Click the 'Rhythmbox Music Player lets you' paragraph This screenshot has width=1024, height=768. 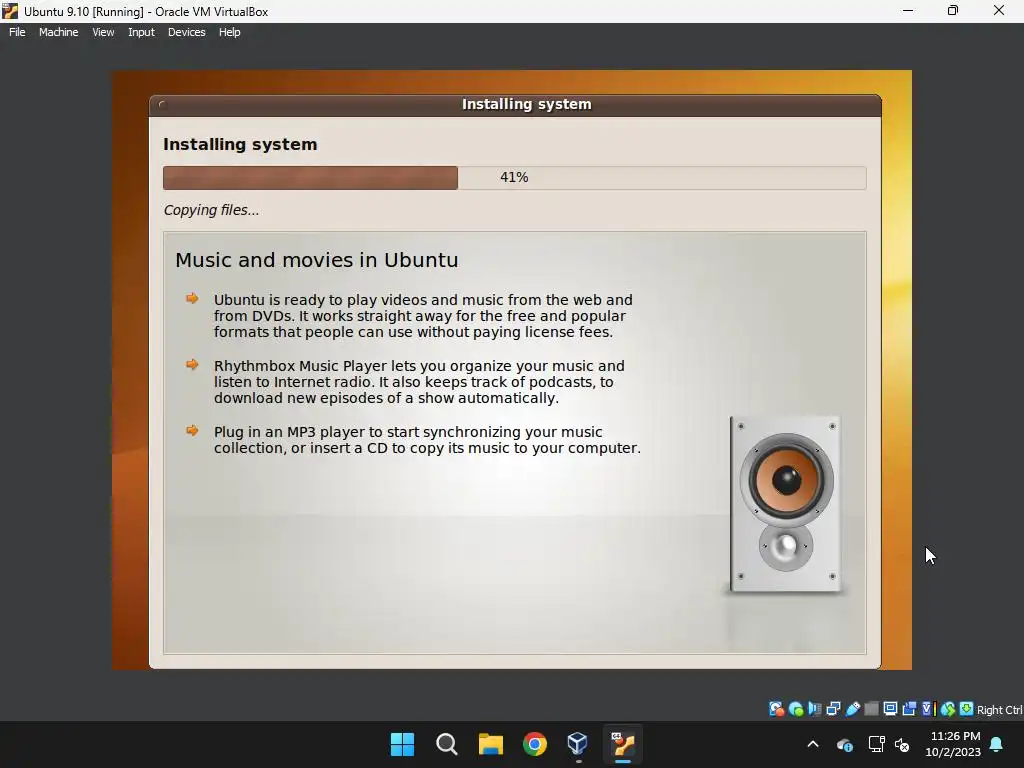(419, 382)
